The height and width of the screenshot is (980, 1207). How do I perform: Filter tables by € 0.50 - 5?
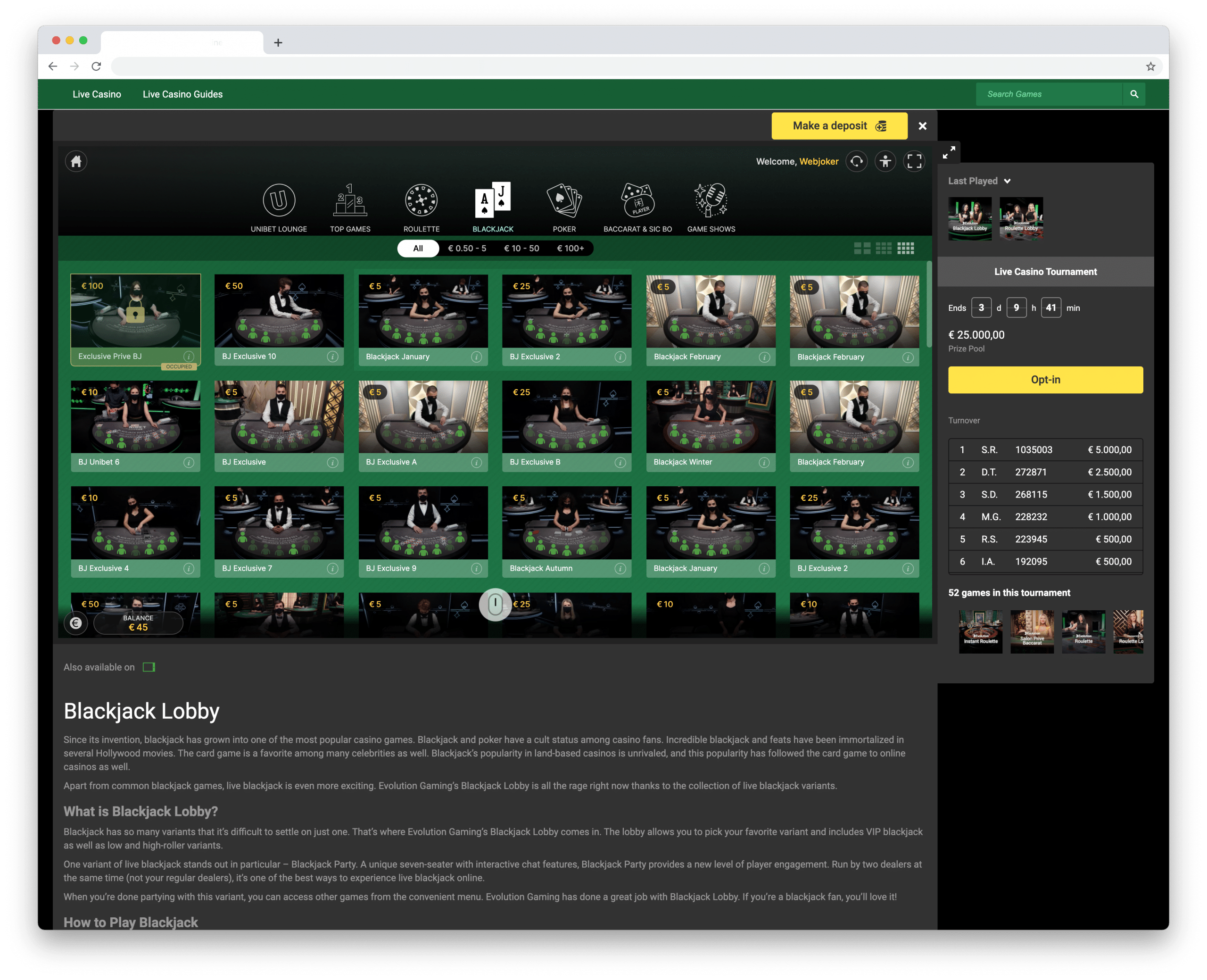pyautogui.click(x=467, y=249)
